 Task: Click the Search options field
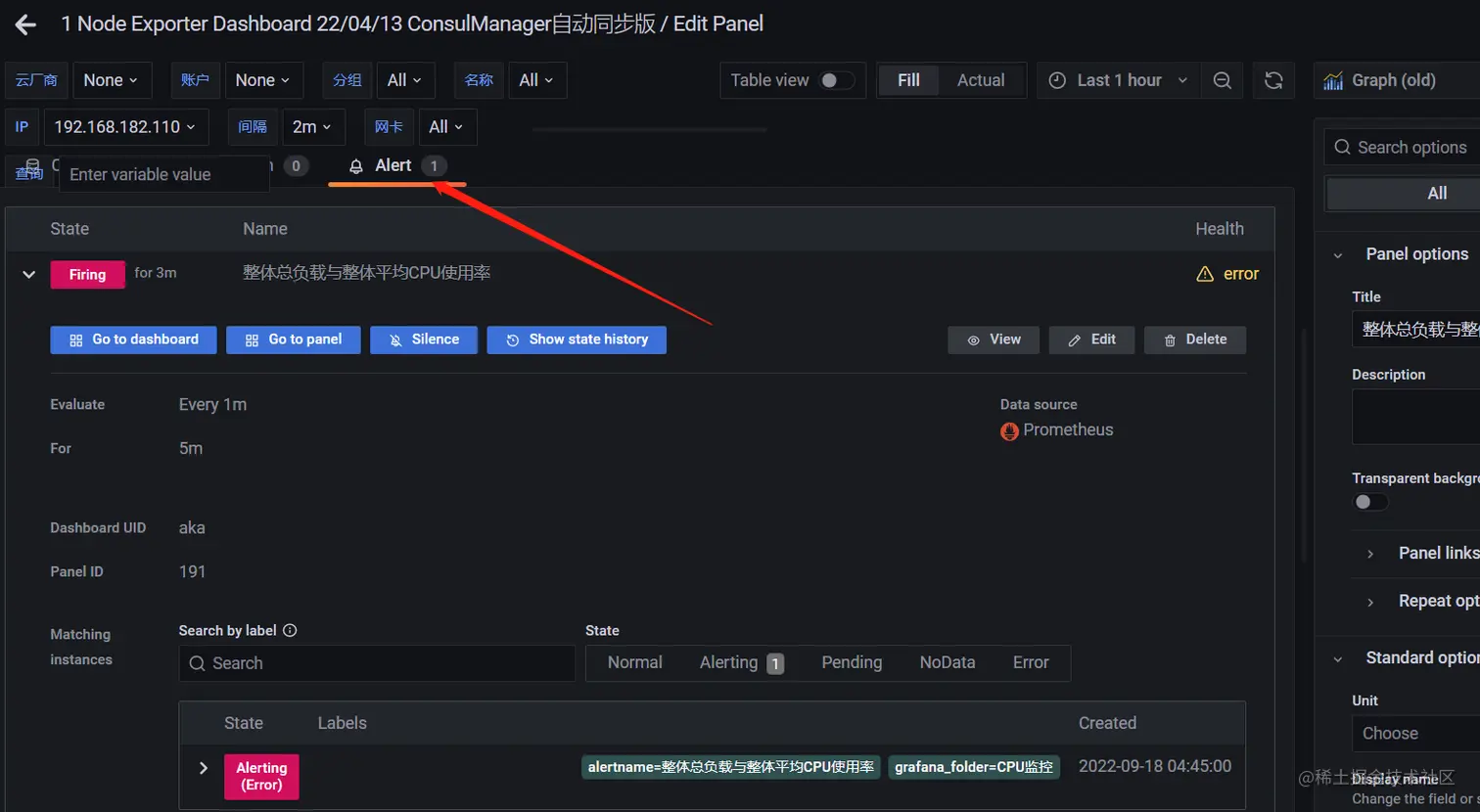(1402, 147)
